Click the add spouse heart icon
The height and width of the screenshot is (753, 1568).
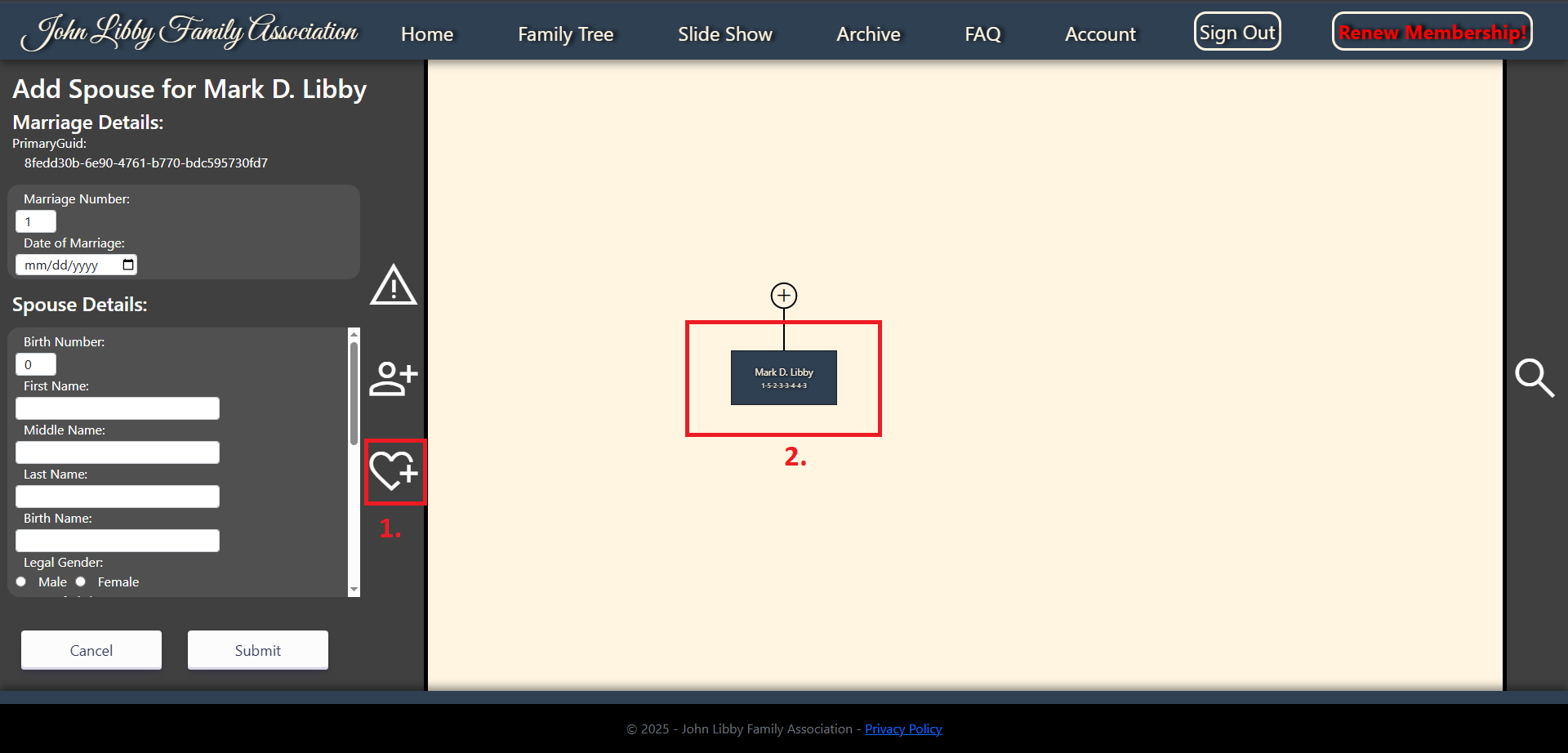click(394, 470)
